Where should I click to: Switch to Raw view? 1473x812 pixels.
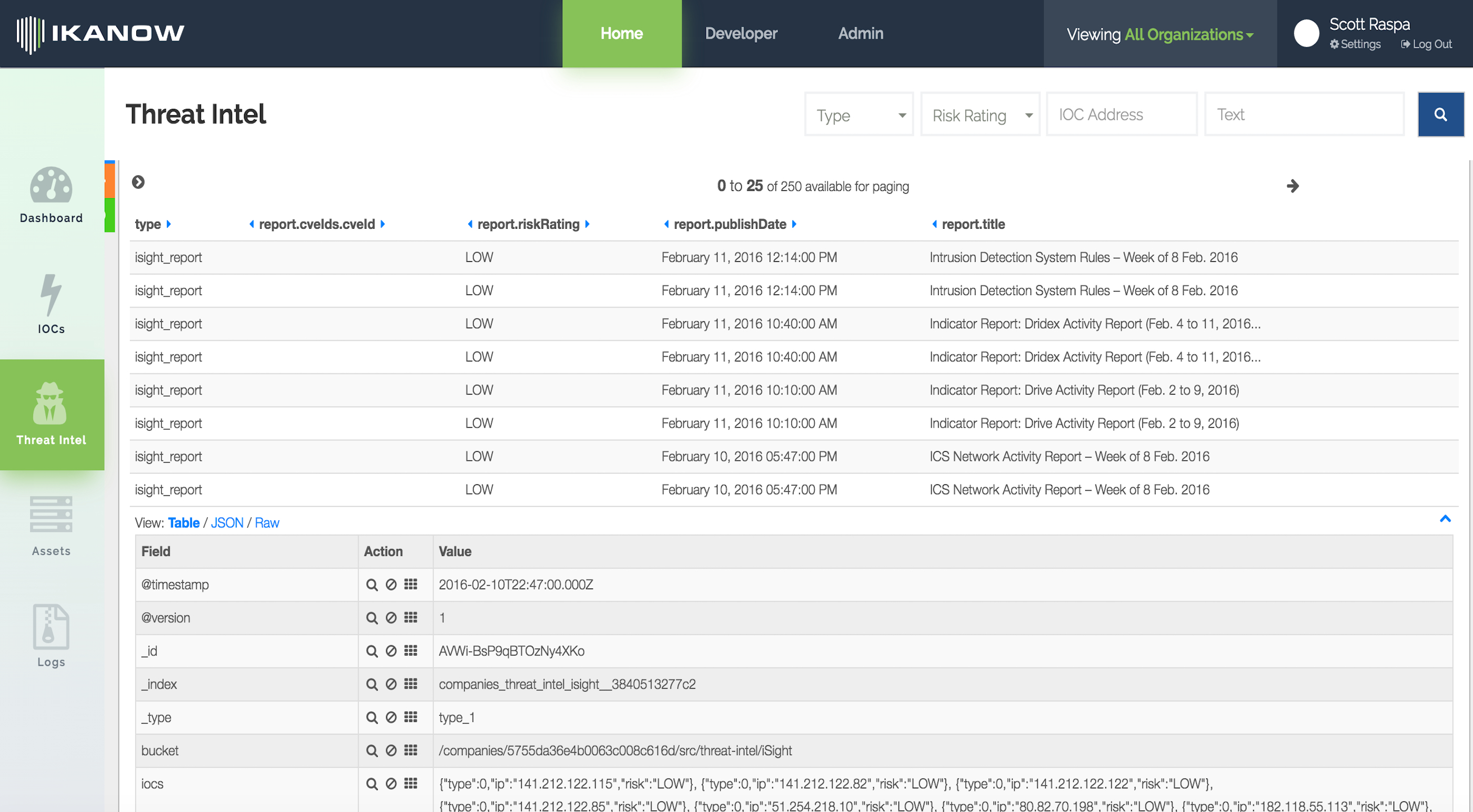[x=267, y=523]
